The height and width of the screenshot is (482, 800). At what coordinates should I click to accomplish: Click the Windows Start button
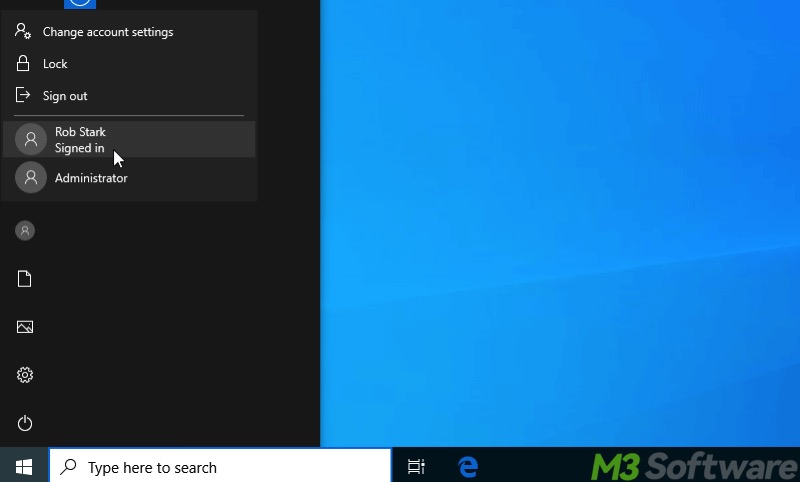(x=24, y=466)
